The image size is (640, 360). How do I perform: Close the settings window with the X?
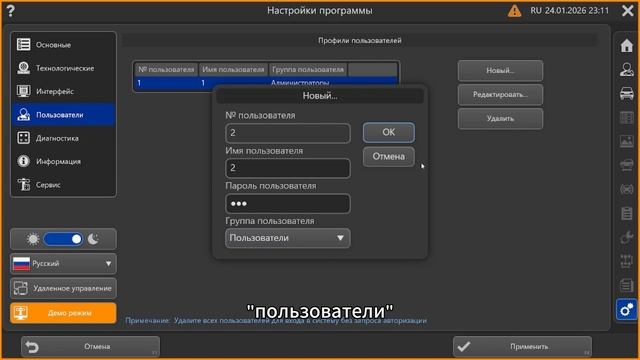pos(628,11)
